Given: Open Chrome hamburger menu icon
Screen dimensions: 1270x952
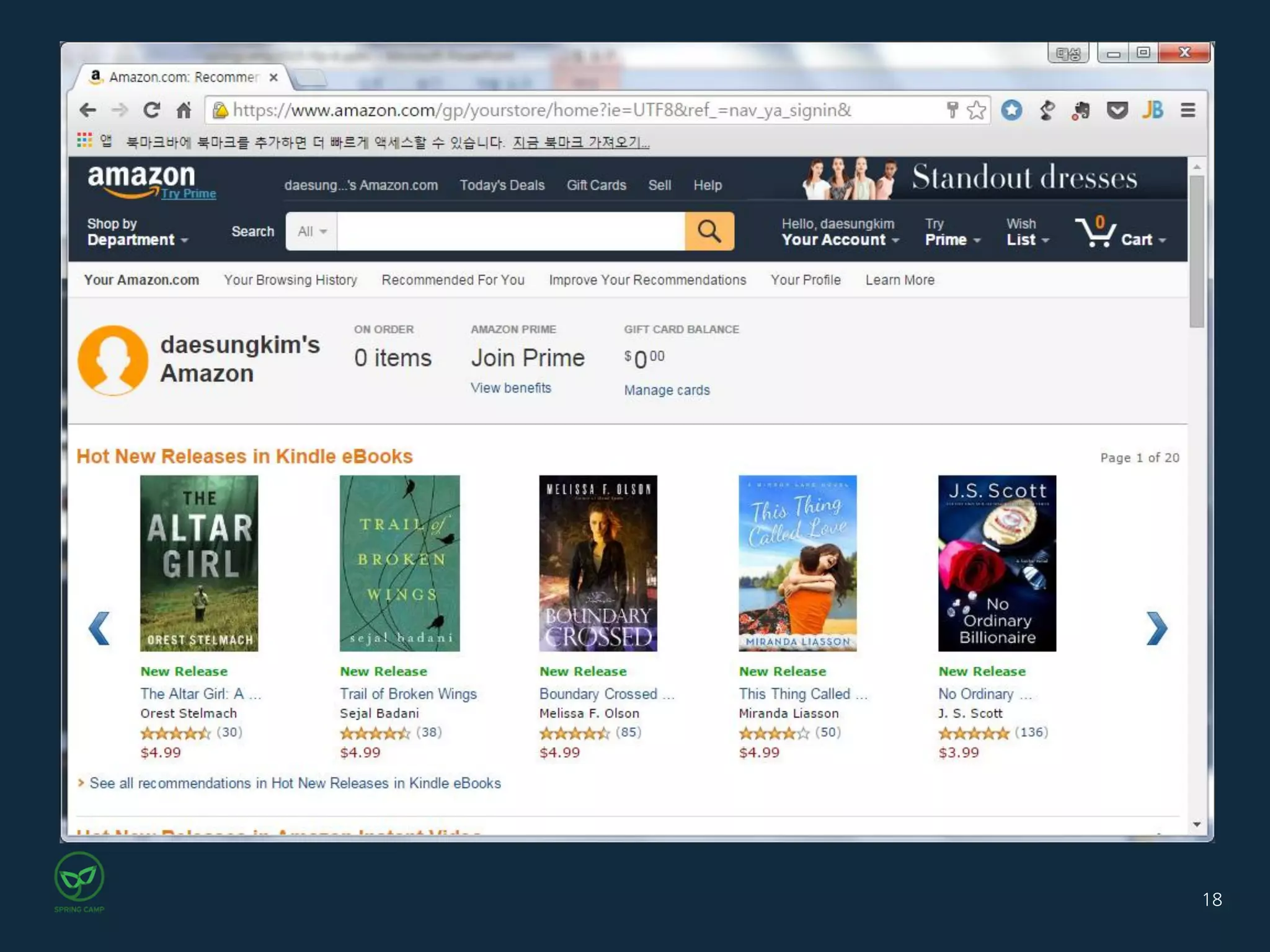Looking at the screenshot, I should (1188, 110).
